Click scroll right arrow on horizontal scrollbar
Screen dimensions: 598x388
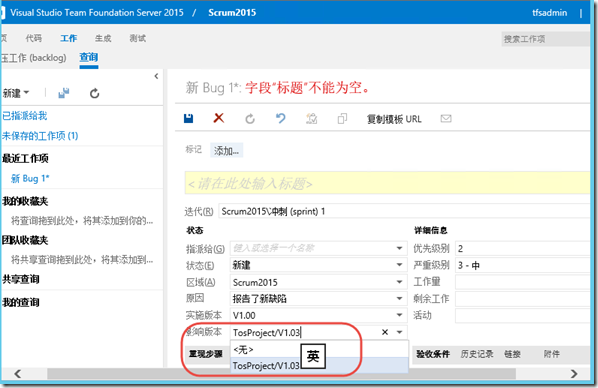click(574, 374)
